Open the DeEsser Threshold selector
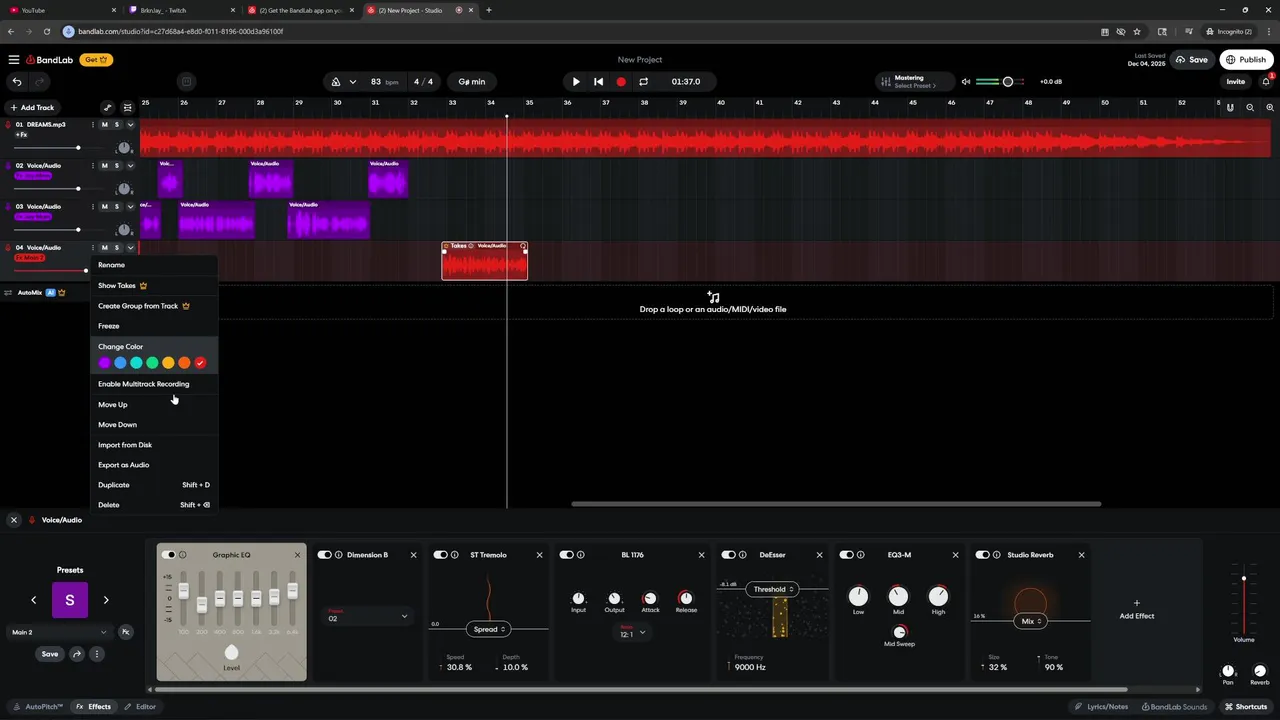1280x720 pixels. coord(773,589)
